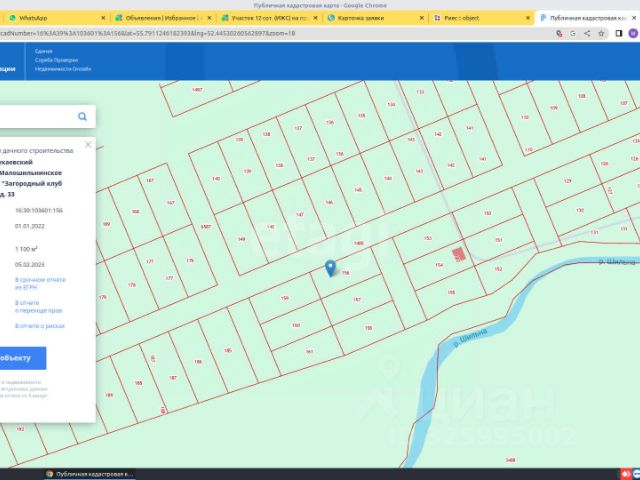Click the search magnifier icon

tap(82, 117)
